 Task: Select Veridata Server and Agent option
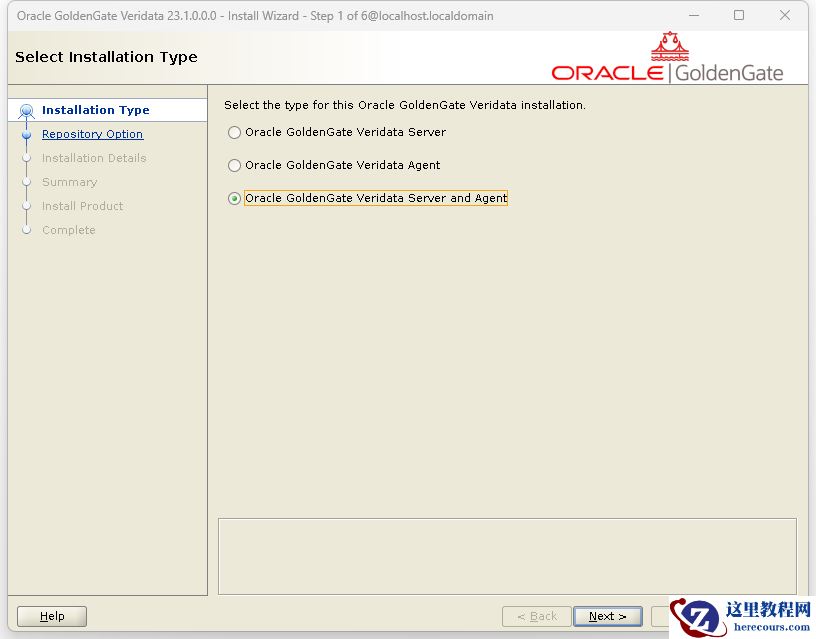(233, 198)
